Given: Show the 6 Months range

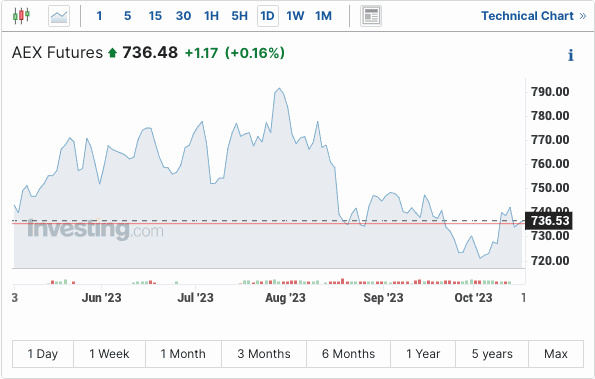Looking at the screenshot, I should point(348,354).
